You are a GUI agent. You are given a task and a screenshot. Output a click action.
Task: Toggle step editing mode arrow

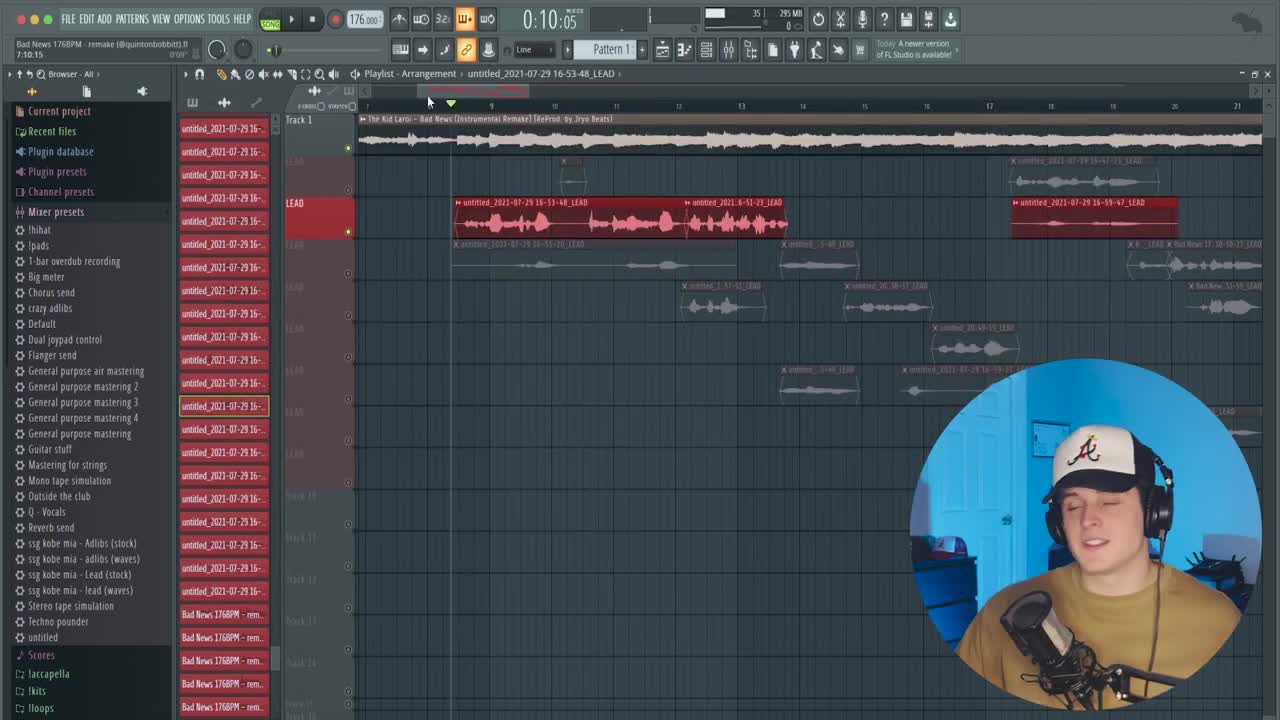[x=422, y=50]
